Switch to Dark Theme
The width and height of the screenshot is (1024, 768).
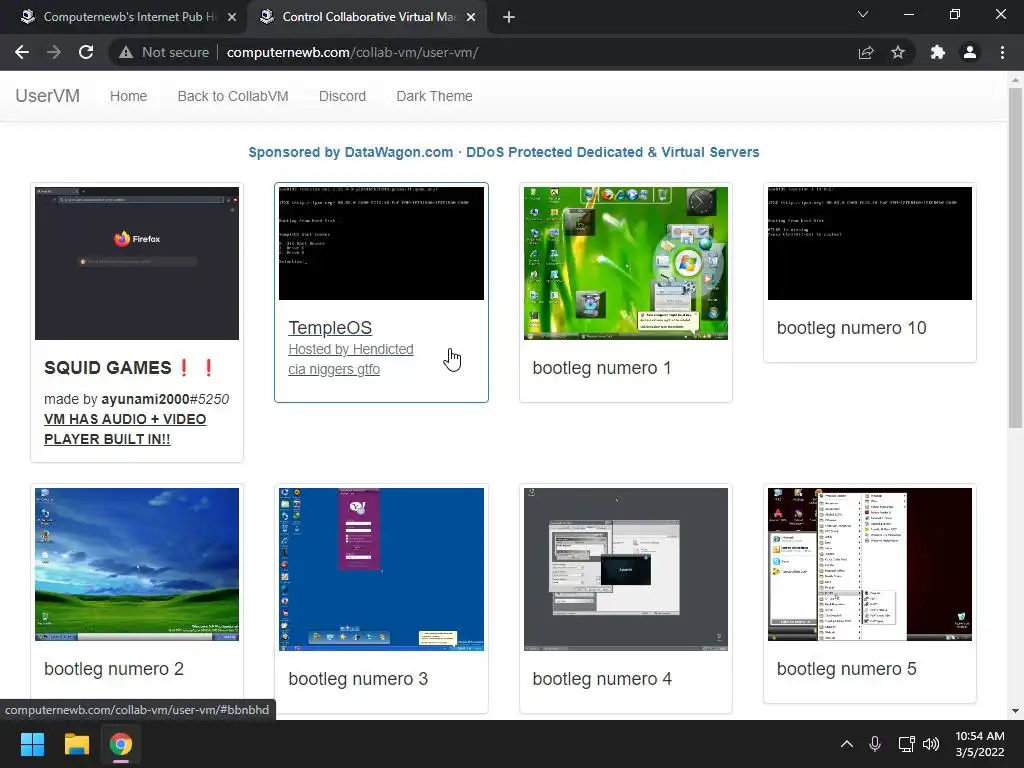pos(434,96)
